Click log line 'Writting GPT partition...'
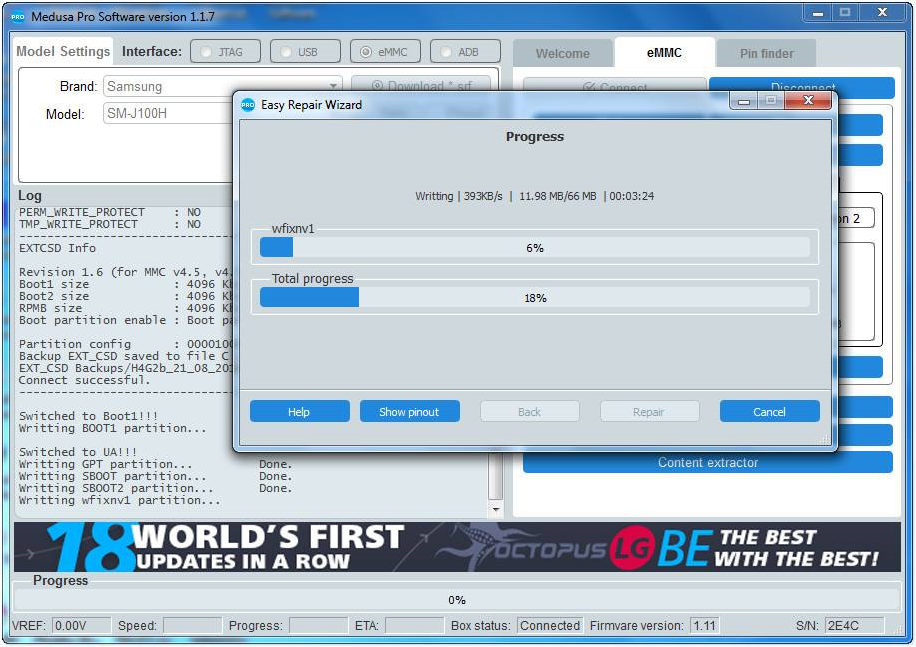 [105, 464]
